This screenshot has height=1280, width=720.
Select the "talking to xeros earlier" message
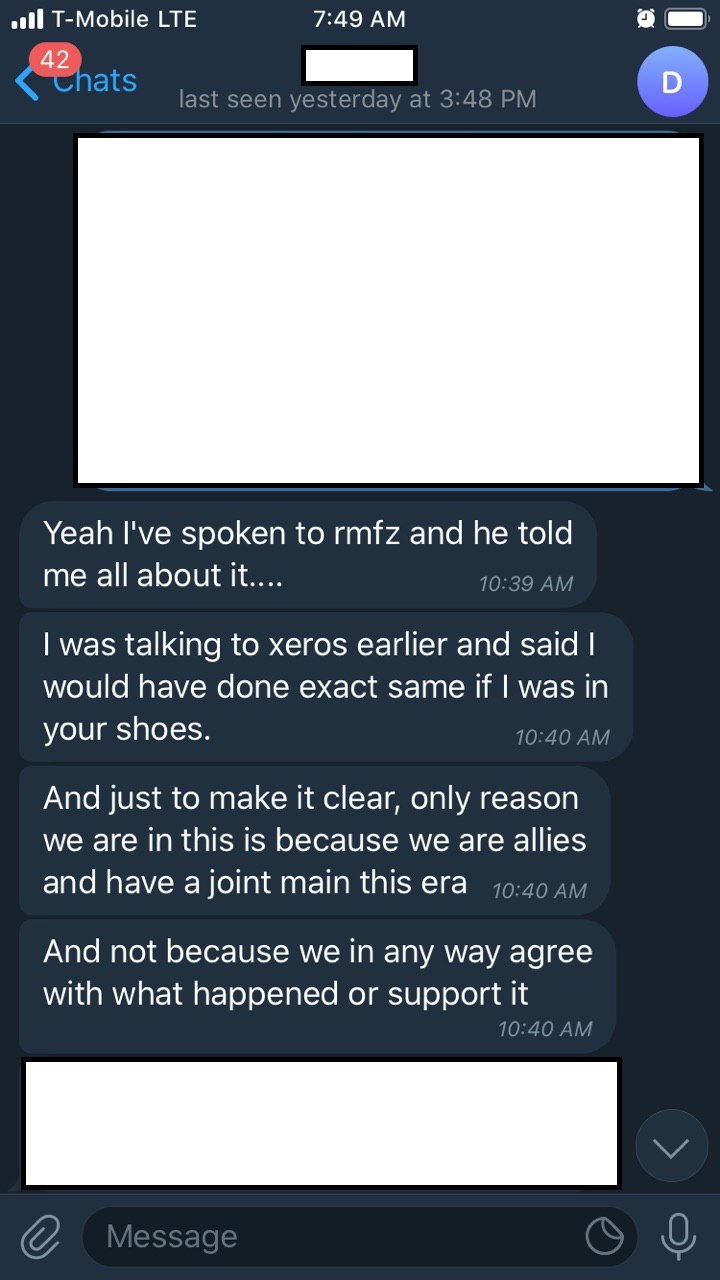pyautogui.click(x=326, y=687)
